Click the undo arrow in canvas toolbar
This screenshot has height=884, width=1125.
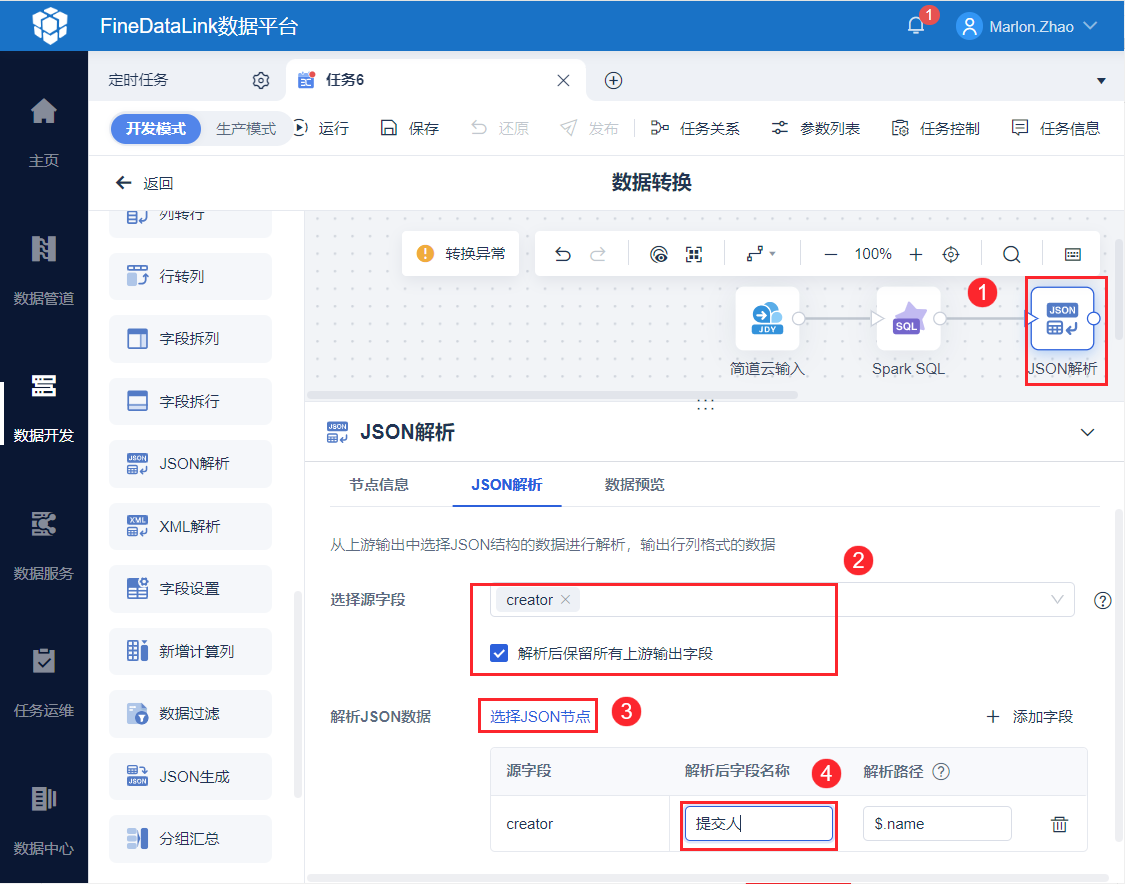[563, 254]
